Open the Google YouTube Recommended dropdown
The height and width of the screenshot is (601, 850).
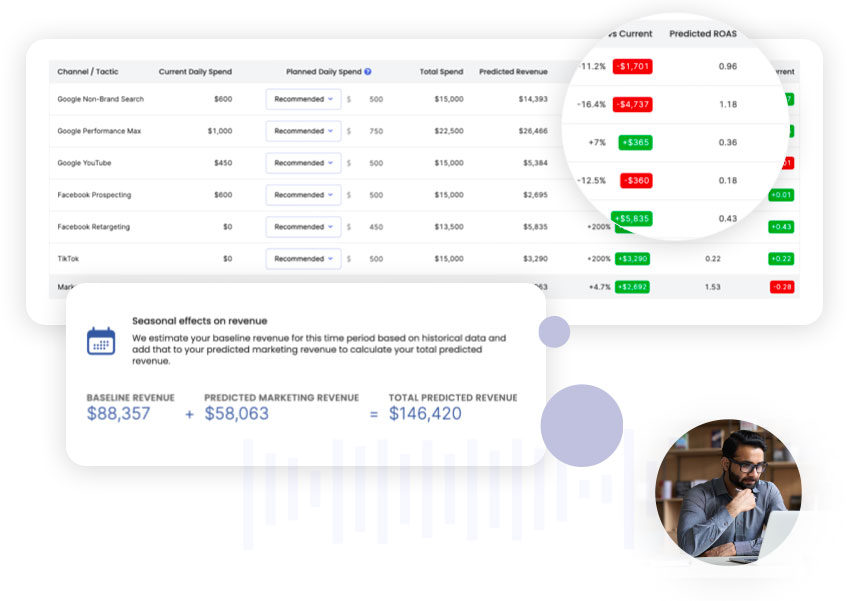(303, 163)
